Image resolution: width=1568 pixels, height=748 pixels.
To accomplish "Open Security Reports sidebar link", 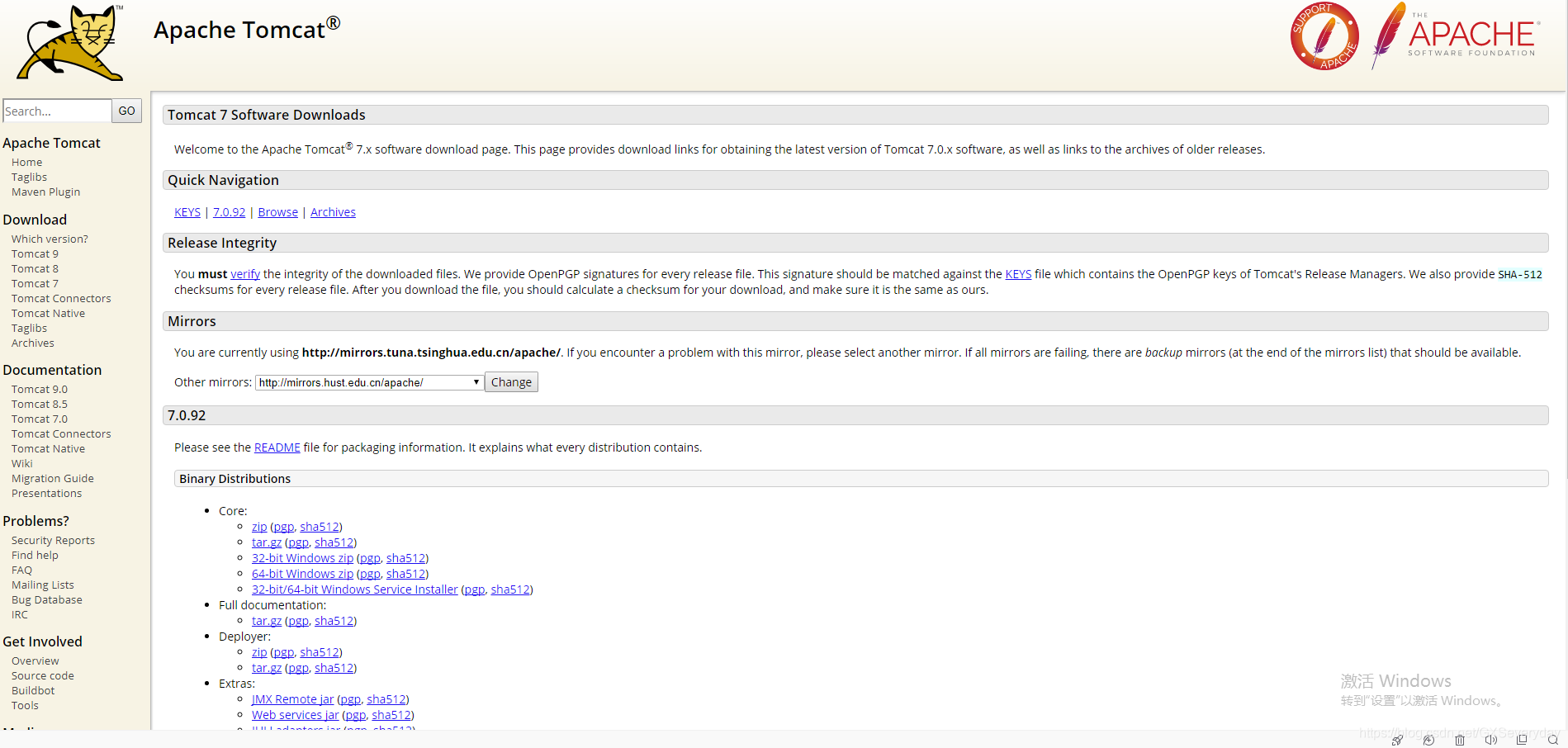I will click(53, 541).
